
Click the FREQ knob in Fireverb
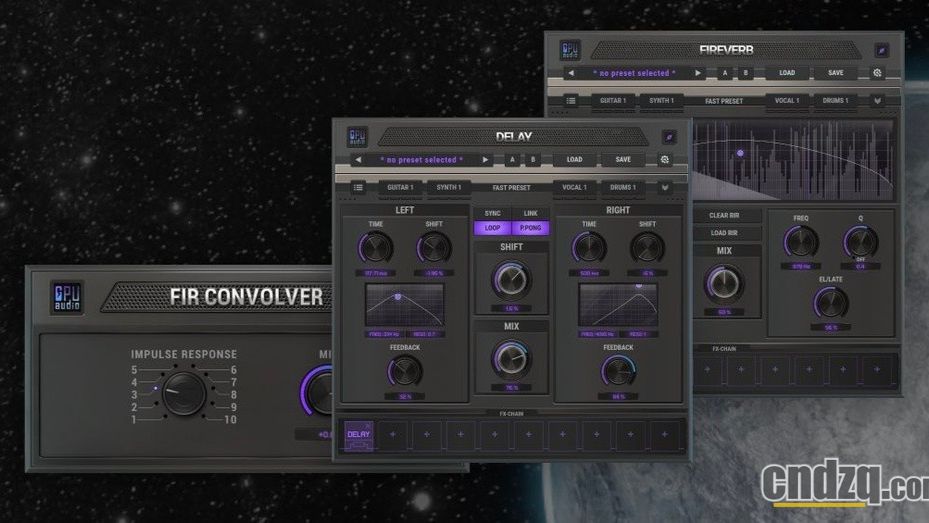(x=800, y=242)
